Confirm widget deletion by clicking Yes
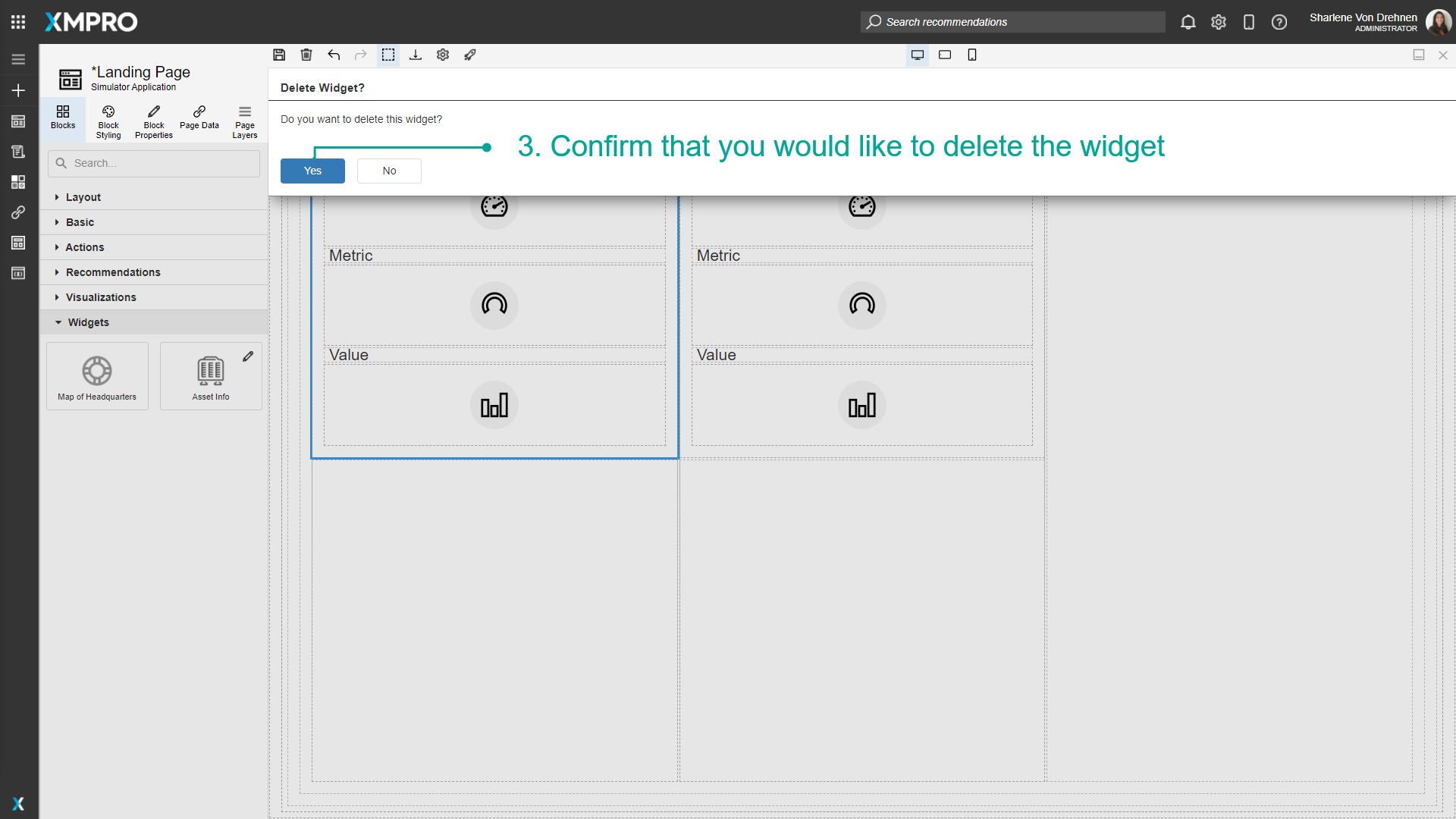 (312, 171)
